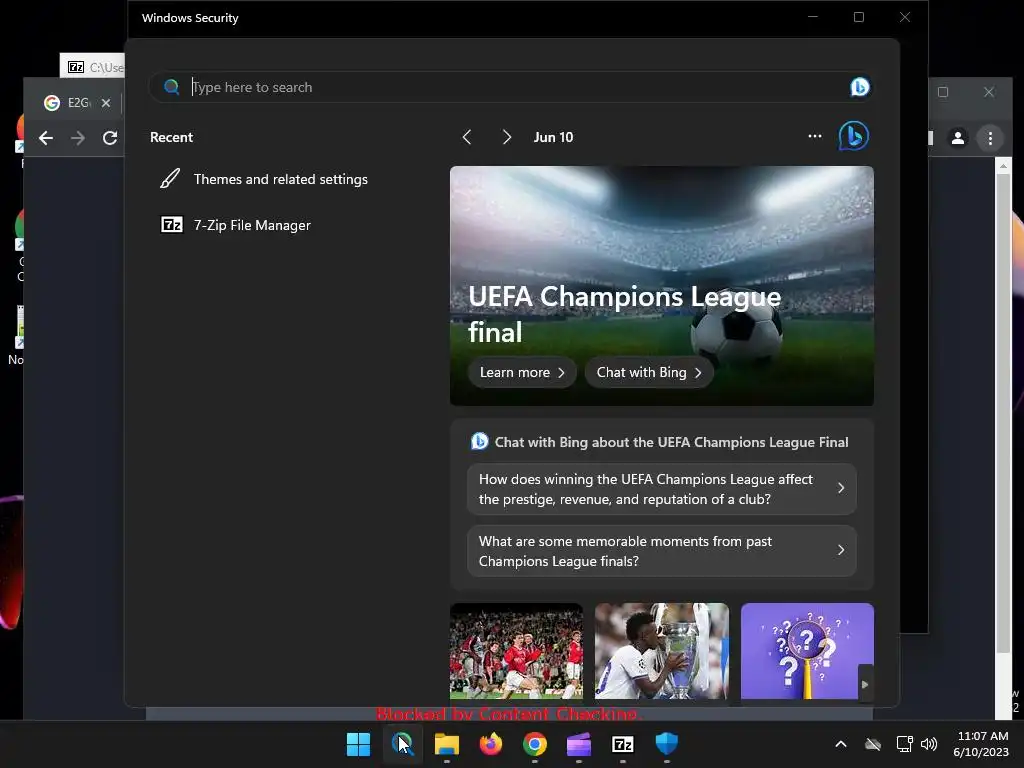The height and width of the screenshot is (768, 1024).
Task: Open the Chrome profile avatar icon
Action: 957,138
